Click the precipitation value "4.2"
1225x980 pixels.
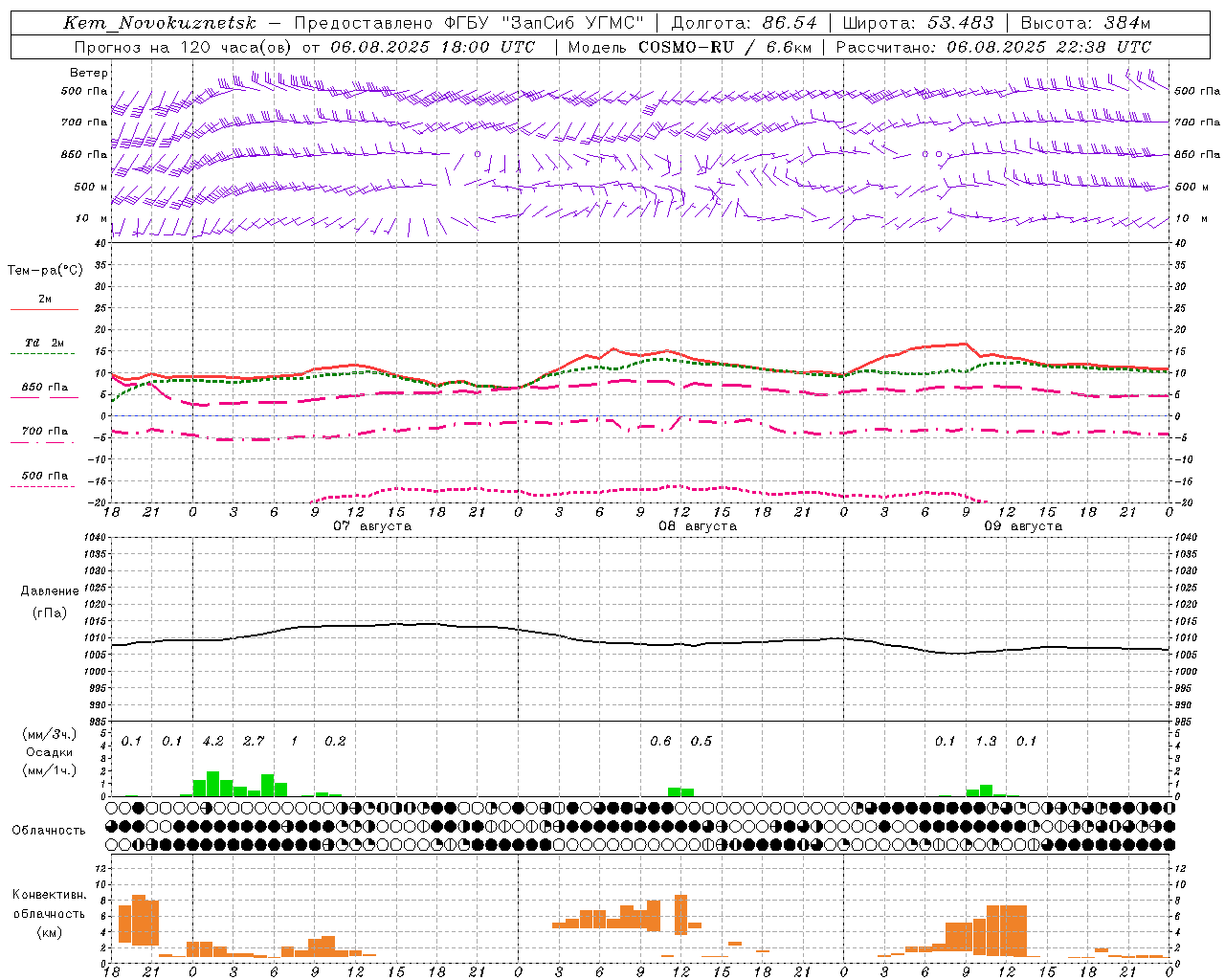click(x=212, y=742)
